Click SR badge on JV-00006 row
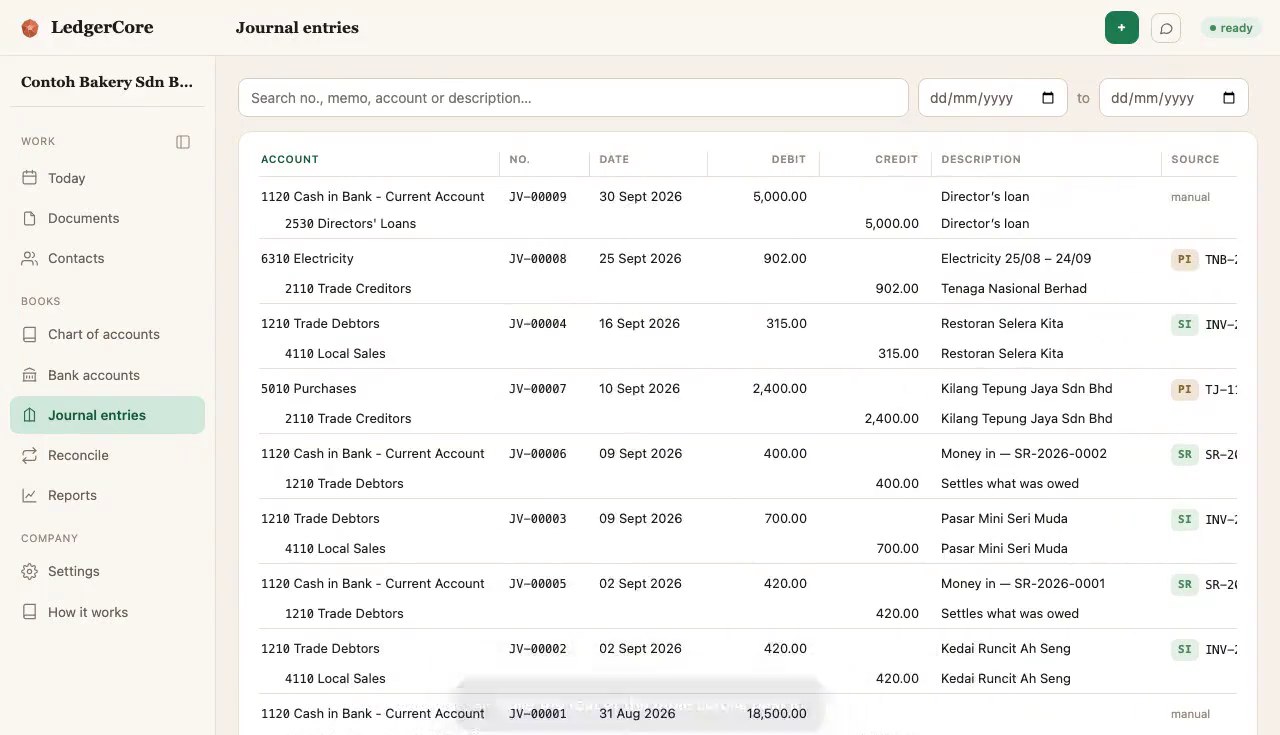This screenshot has width=1280, height=735. [x=1184, y=454]
